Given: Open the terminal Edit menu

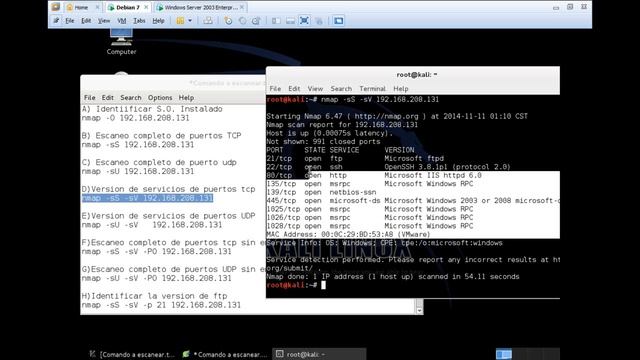Looking at the screenshot, I should 294,89.
